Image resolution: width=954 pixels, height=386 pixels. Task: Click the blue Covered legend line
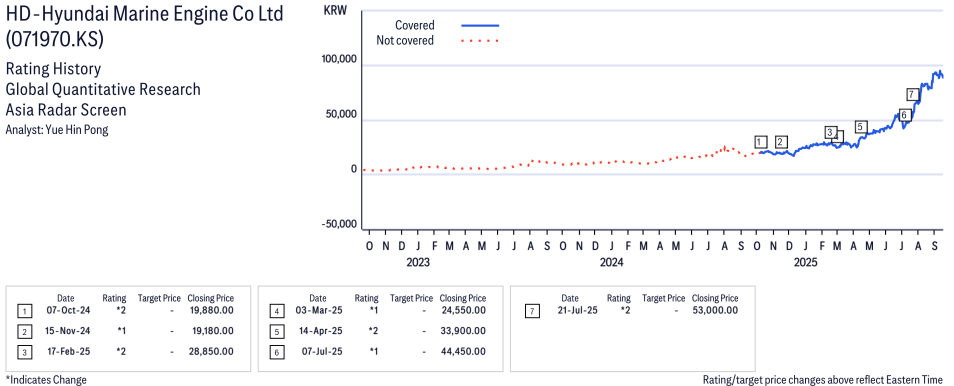[x=480, y=26]
